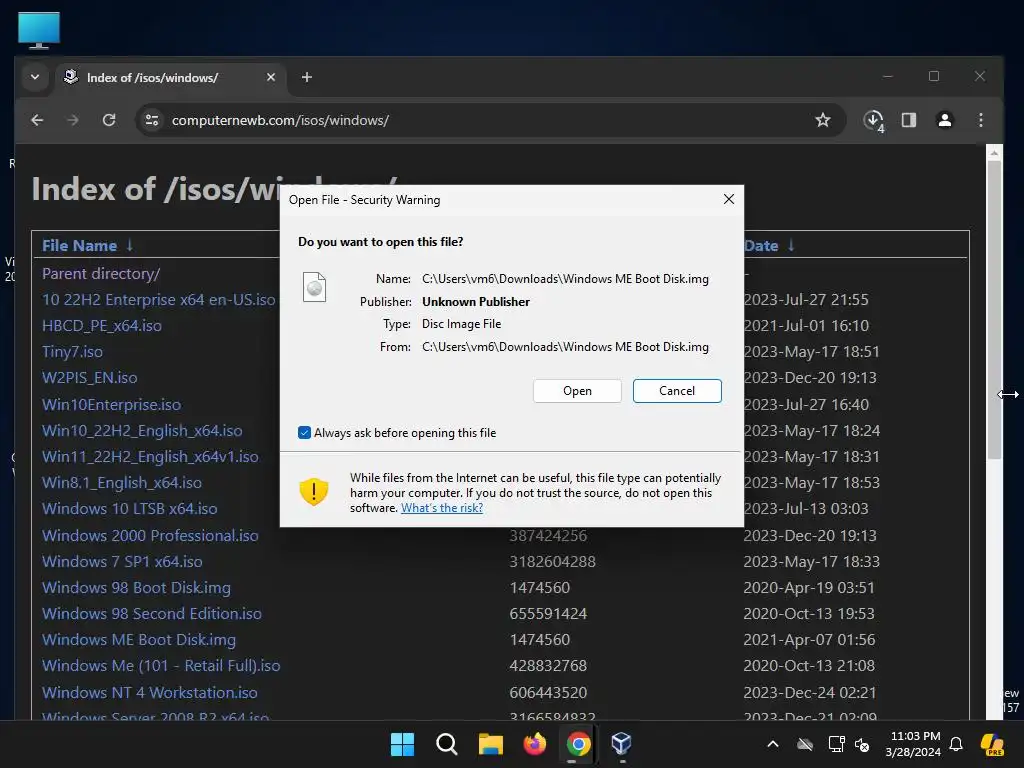Viewport: 1024px width, 768px height.
Task: Click the address bar URL
Action: pyautogui.click(x=280, y=120)
